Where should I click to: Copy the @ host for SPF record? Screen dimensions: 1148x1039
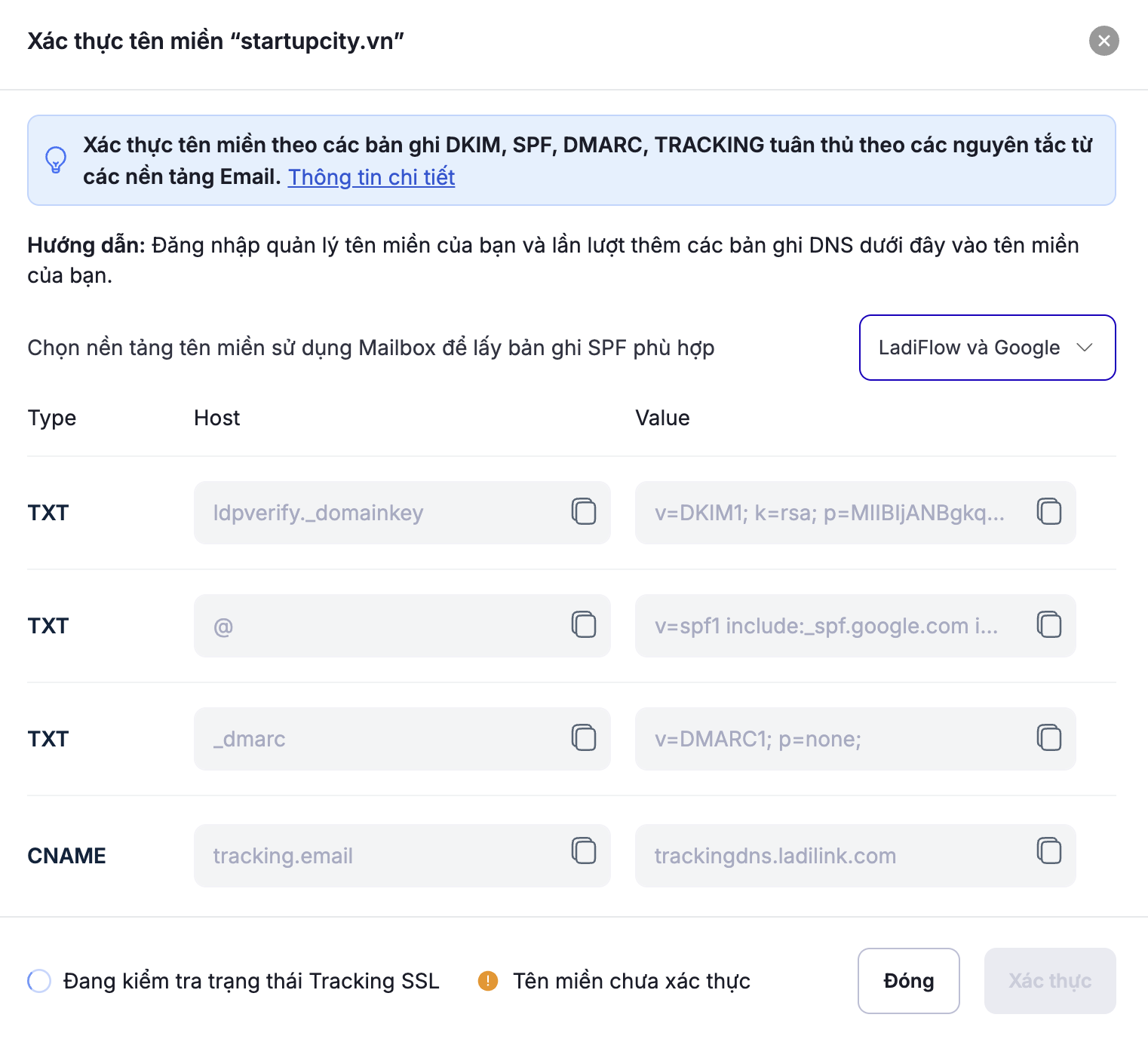584,624
